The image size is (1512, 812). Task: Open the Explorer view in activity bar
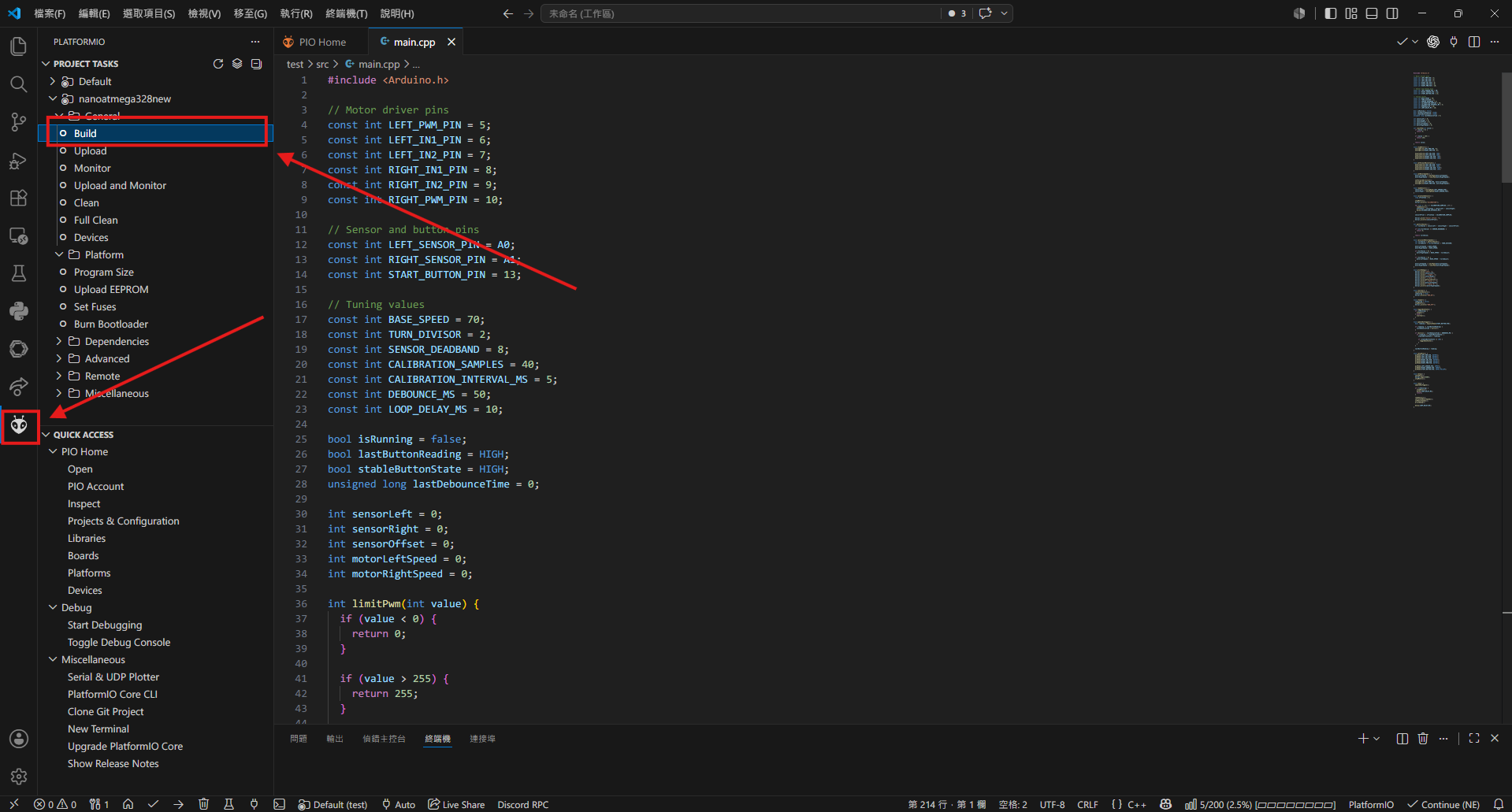click(x=19, y=46)
